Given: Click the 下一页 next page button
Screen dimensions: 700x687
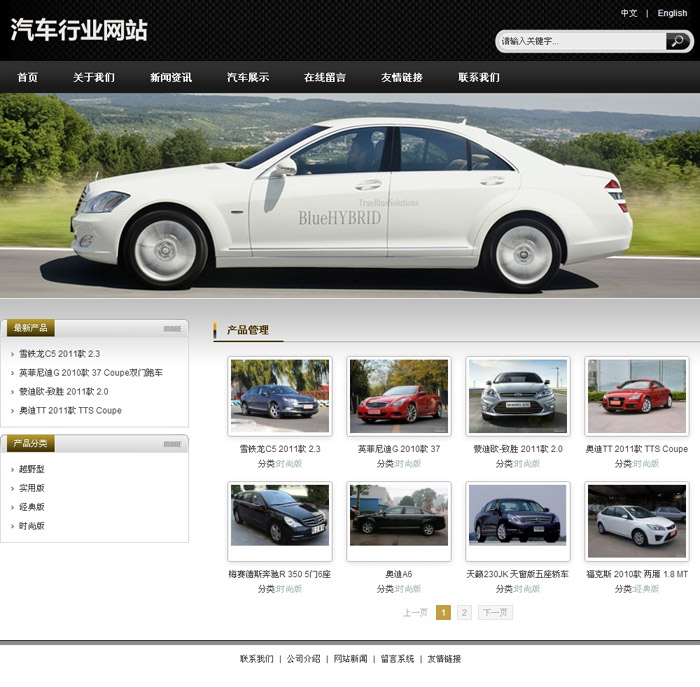Looking at the screenshot, I should (x=495, y=612).
